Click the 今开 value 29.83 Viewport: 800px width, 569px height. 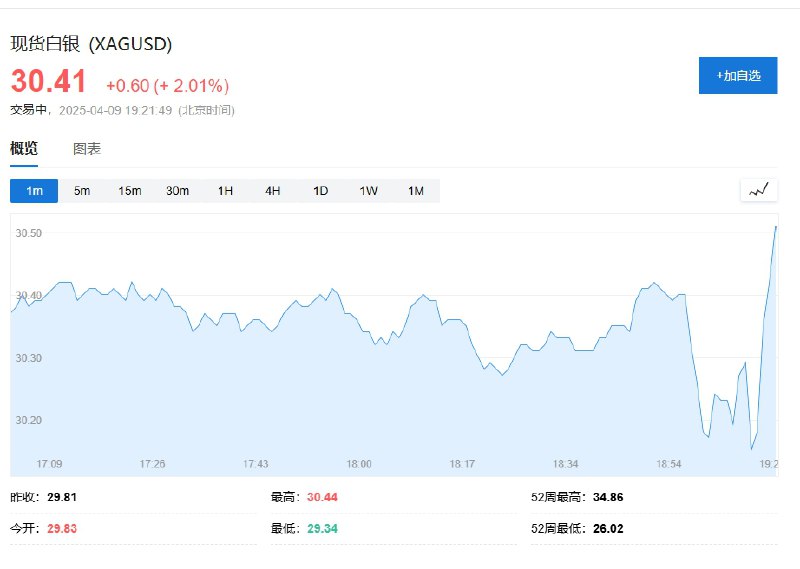pos(62,528)
